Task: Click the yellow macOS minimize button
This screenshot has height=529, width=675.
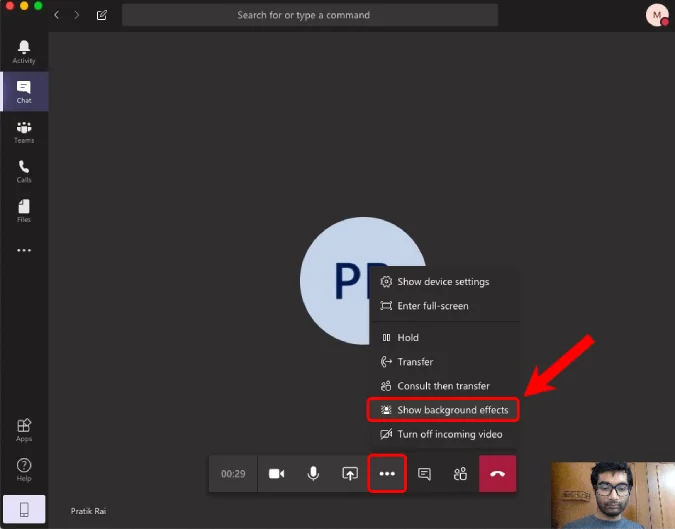Action: [24, 6]
